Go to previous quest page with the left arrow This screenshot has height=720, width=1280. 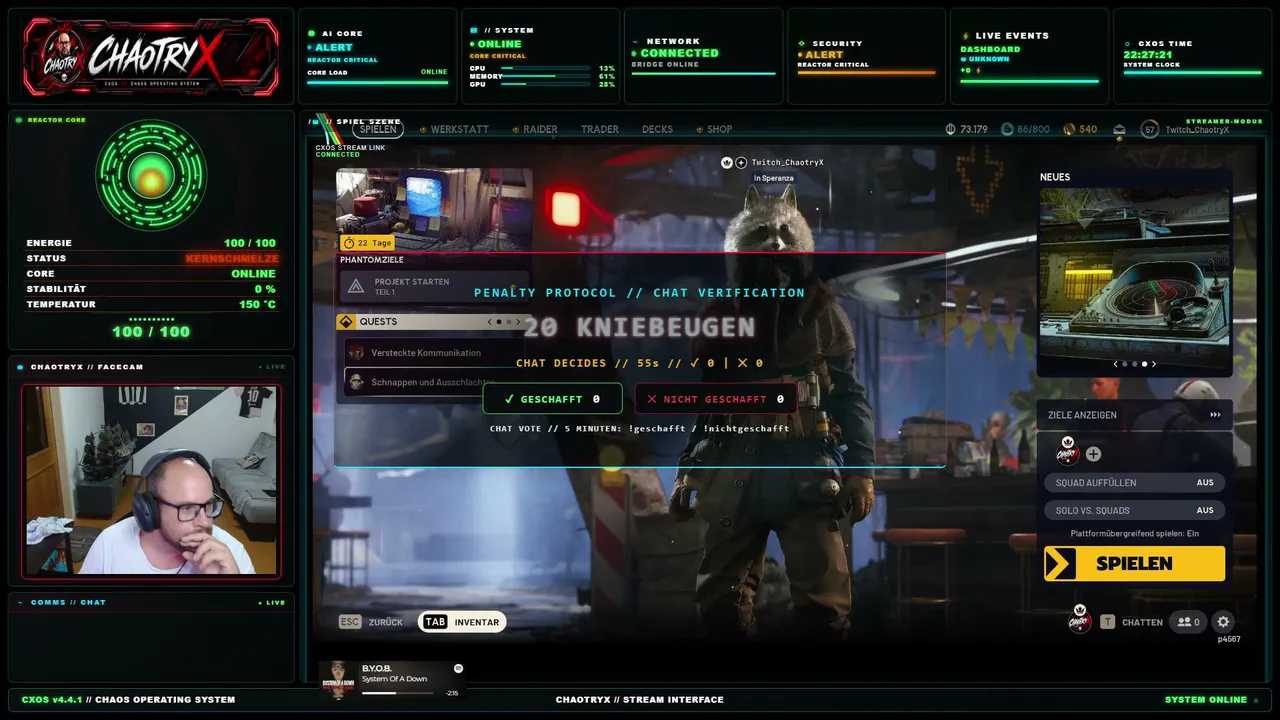489,322
